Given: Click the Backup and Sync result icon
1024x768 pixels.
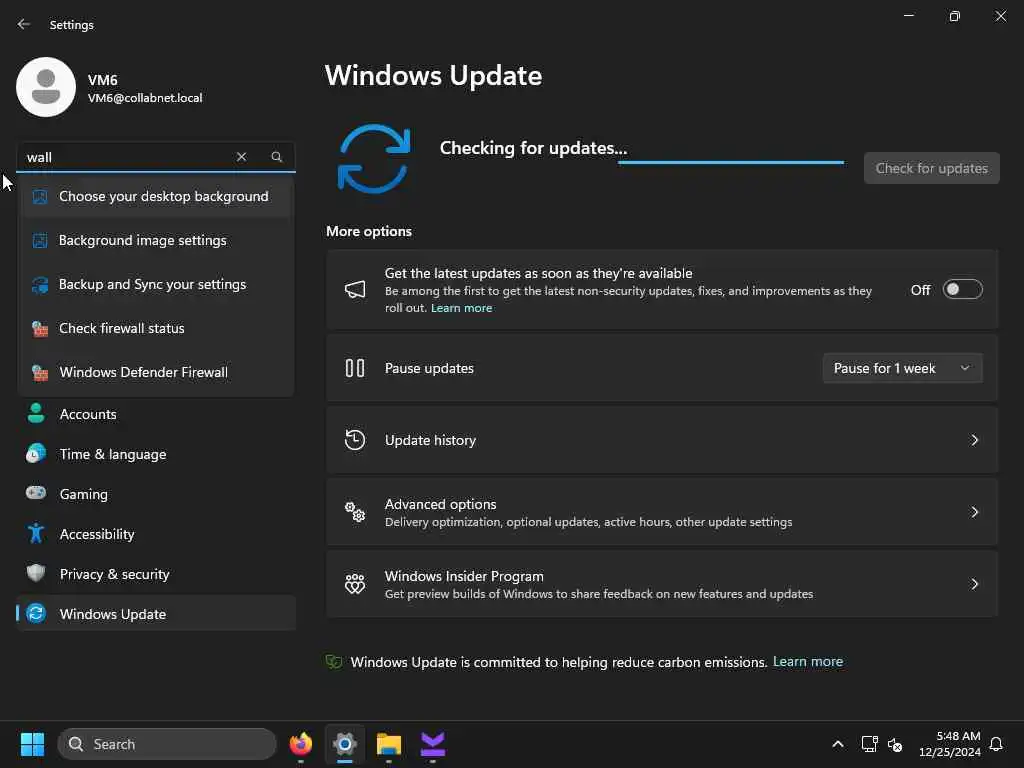Looking at the screenshot, I should [x=40, y=285].
